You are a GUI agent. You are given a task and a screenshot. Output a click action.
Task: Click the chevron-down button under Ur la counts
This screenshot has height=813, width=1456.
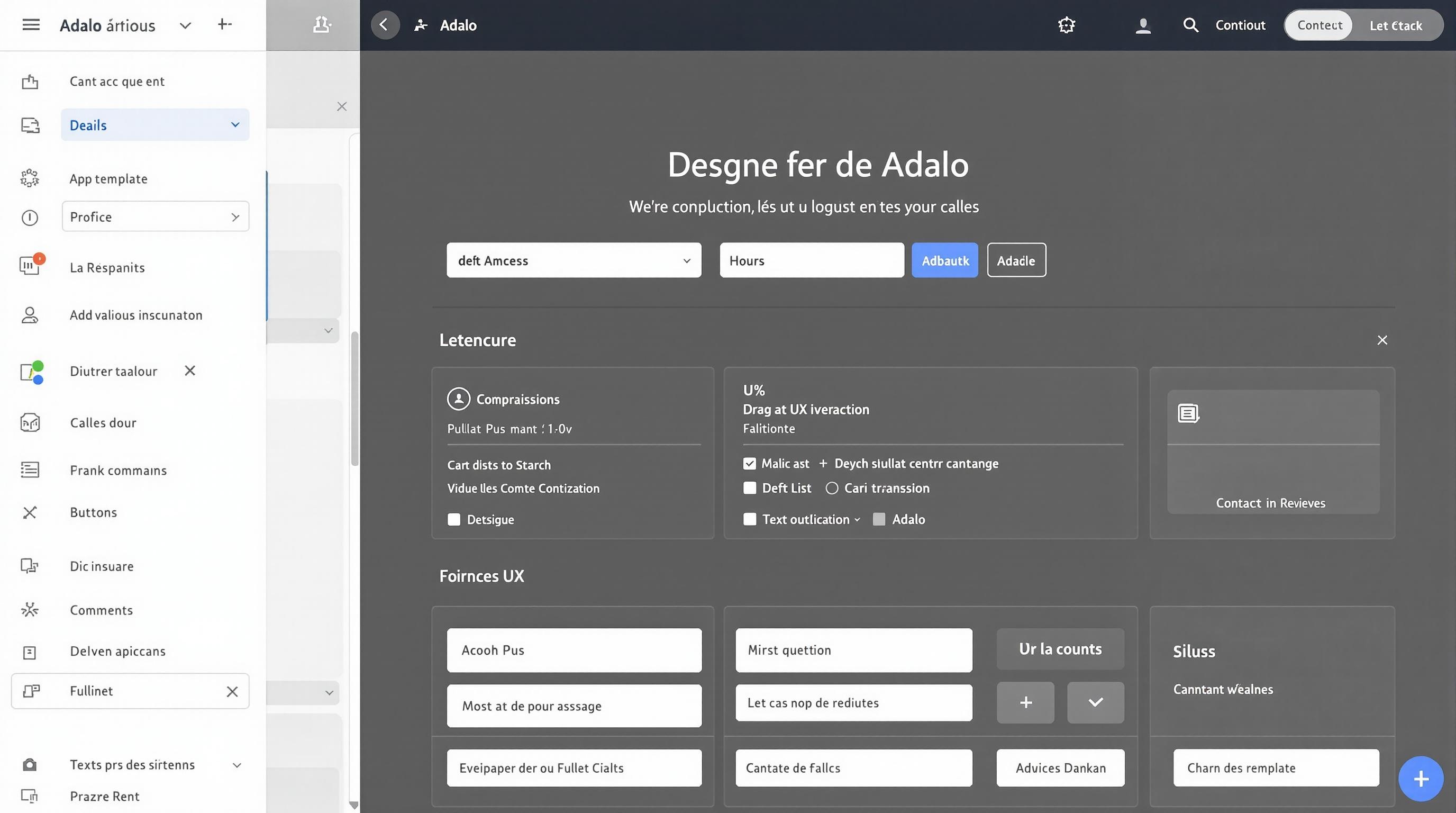(x=1095, y=702)
